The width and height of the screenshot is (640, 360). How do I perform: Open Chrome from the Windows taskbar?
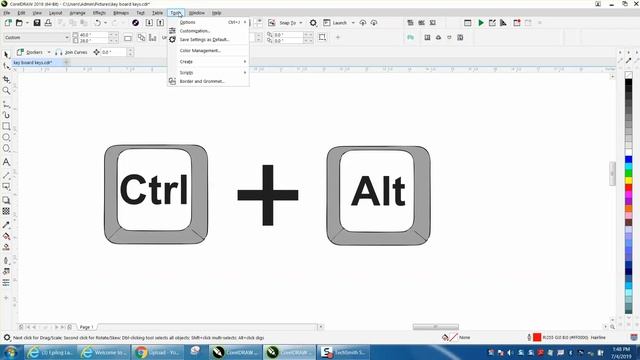point(157,352)
